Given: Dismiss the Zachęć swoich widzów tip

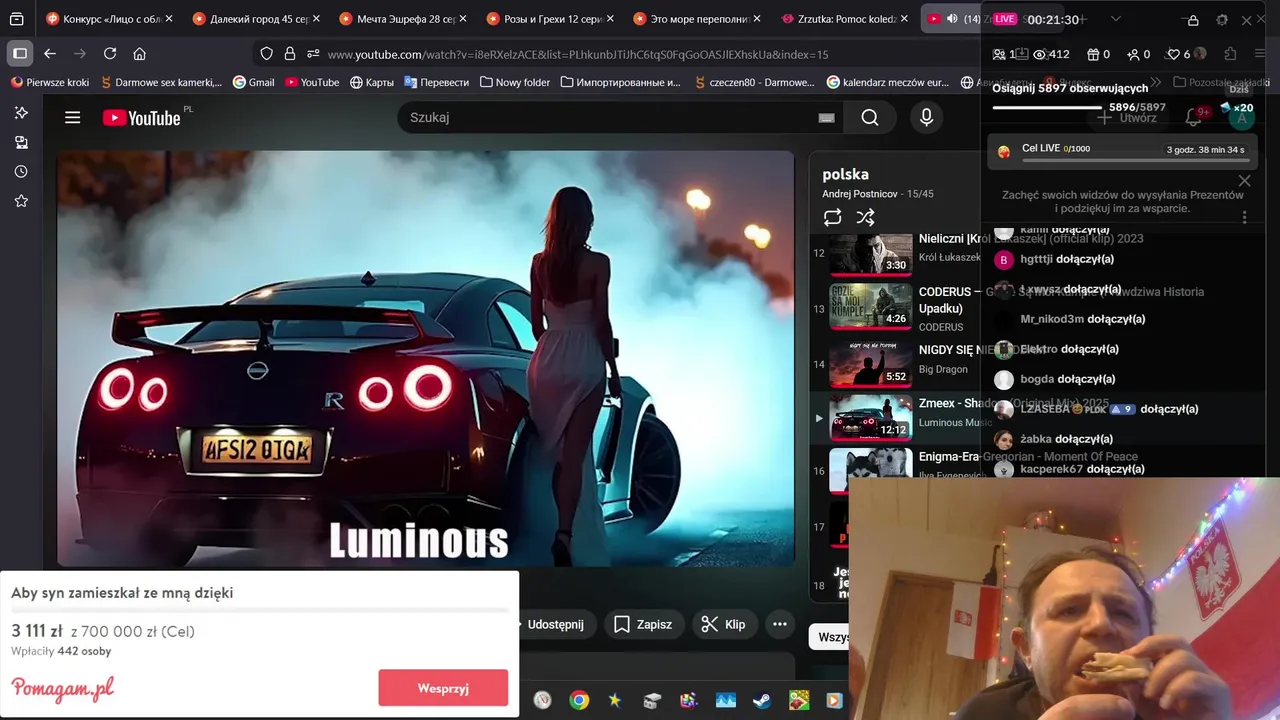Looking at the screenshot, I should [1244, 181].
